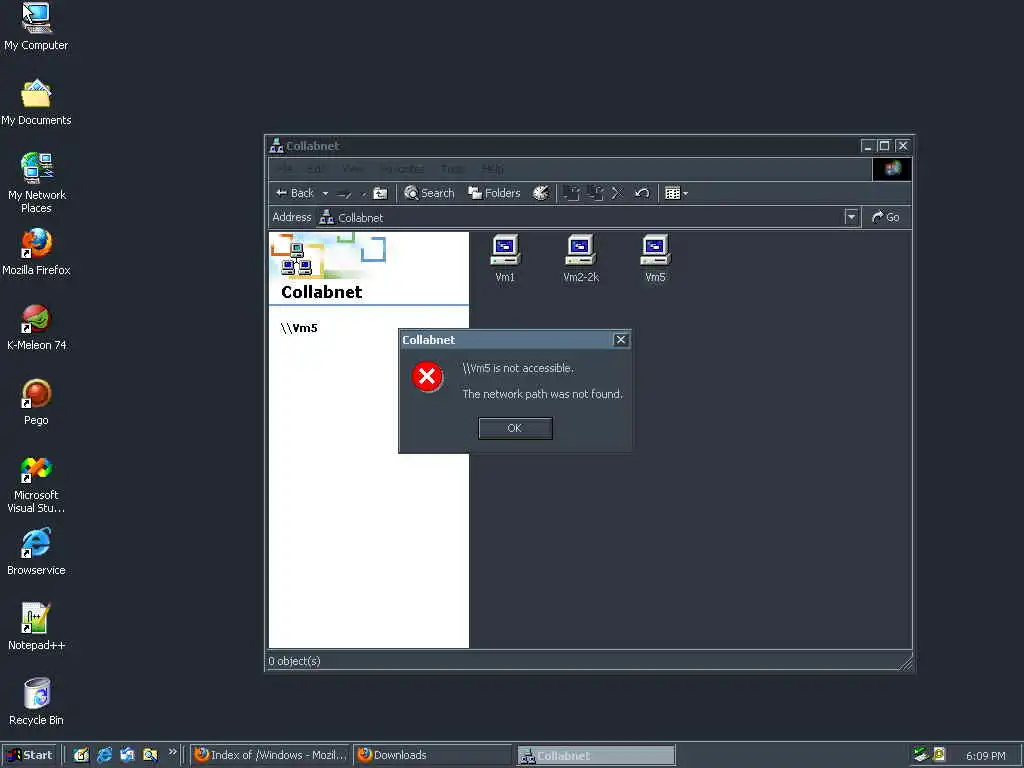Open the Recycle Bin desktop icon

coord(36,703)
